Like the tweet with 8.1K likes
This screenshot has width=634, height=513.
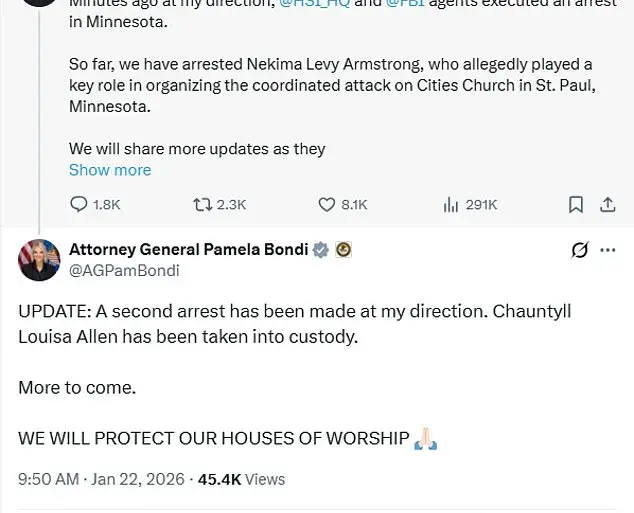pyautogui.click(x=326, y=204)
